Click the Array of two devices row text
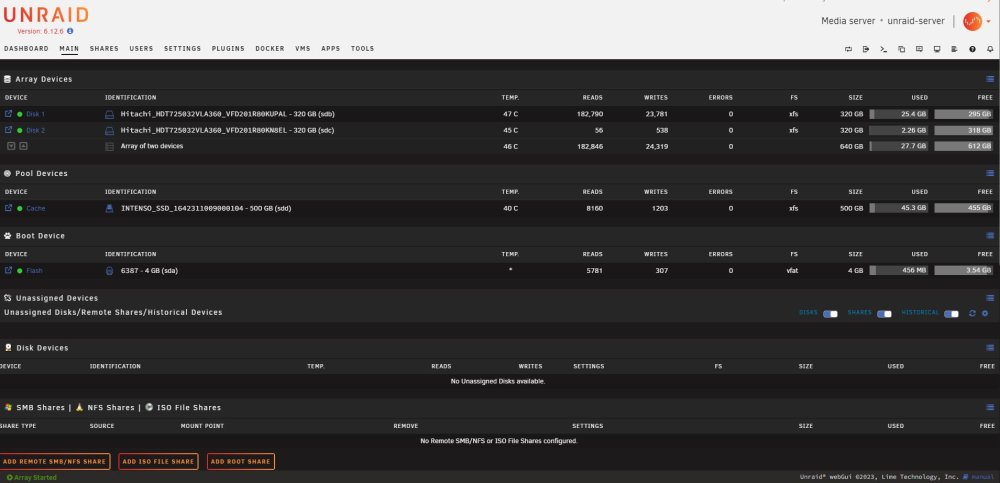 152,146
